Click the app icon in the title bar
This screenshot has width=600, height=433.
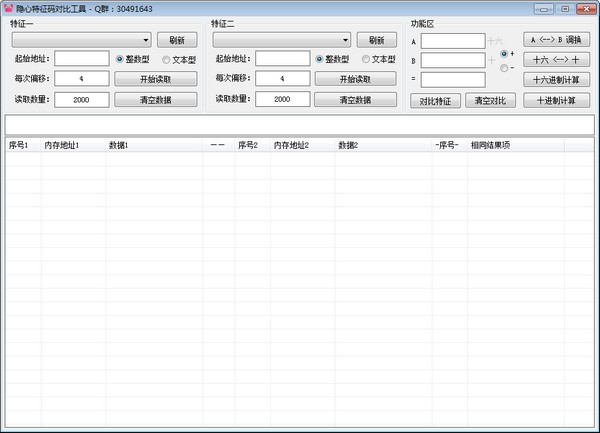coord(9,8)
